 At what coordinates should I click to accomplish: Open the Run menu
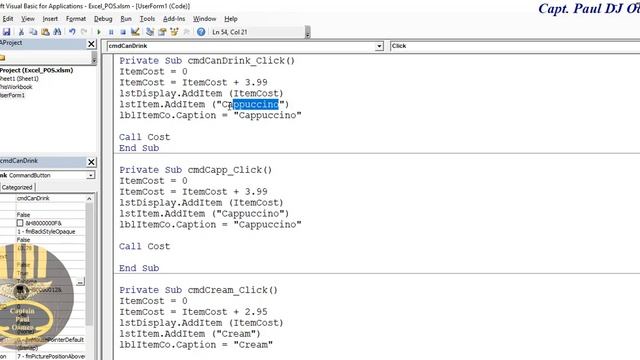click(126, 19)
